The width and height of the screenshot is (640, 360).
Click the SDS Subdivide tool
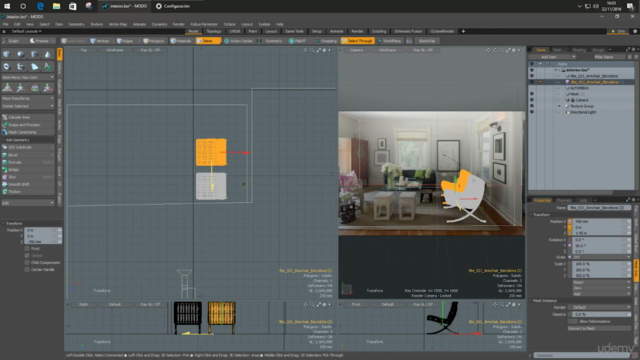(x=28, y=147)
